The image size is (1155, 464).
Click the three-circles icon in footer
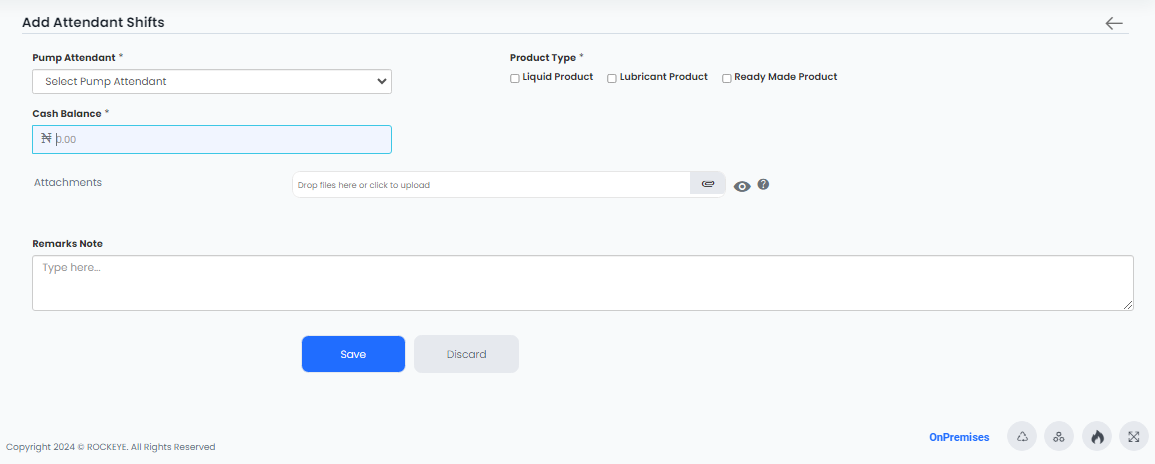tap(1059, 437)
